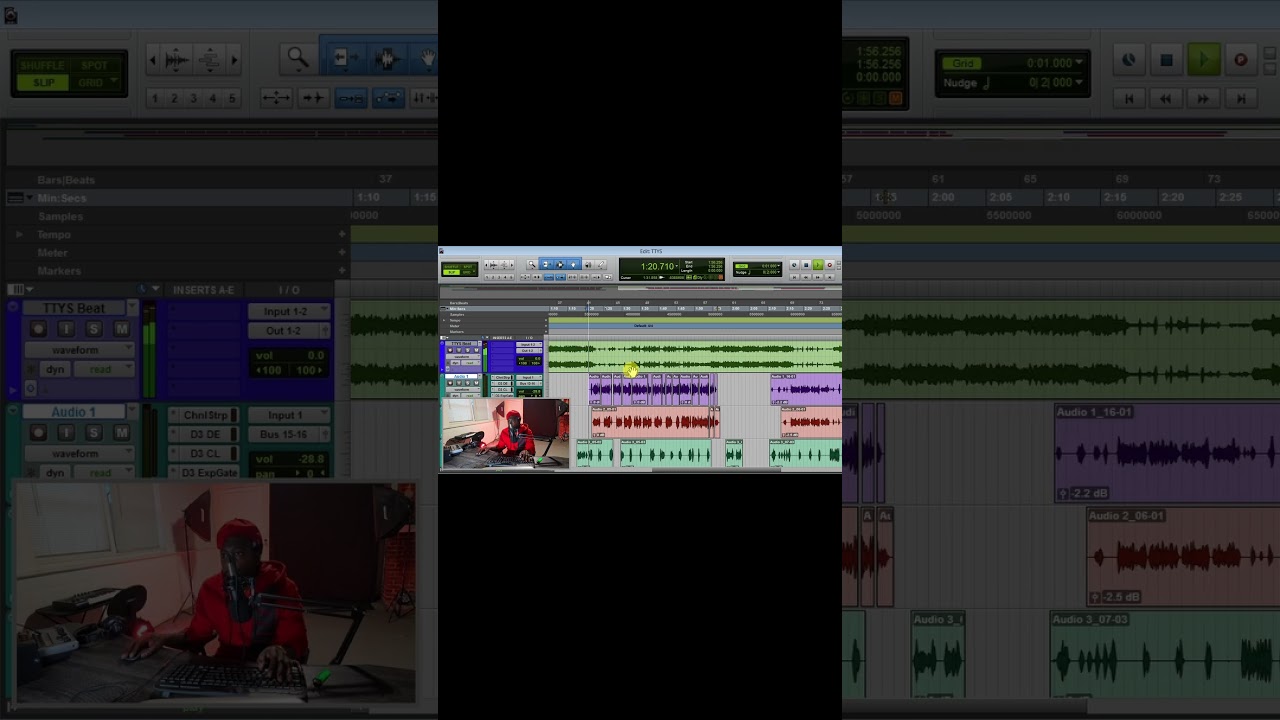Click green Play button in blurred background transport
Viewport: 1280px width, 720px height.
pyautogui.click(x=1203, y=60)
